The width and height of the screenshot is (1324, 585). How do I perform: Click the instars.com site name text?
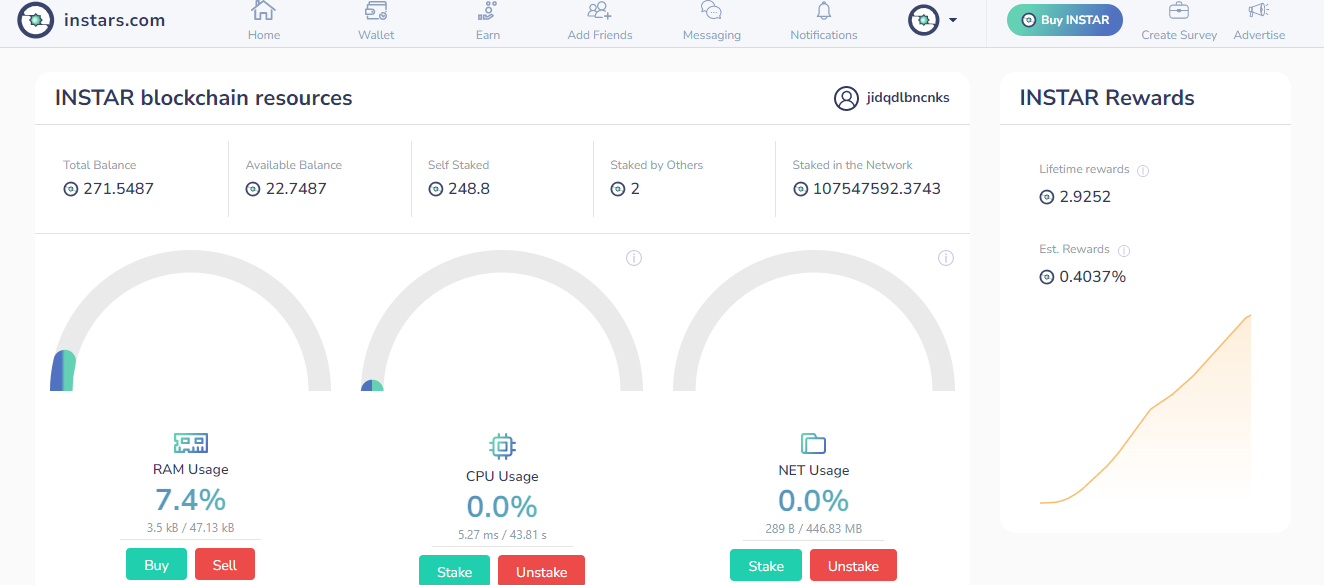pos(114,20)
